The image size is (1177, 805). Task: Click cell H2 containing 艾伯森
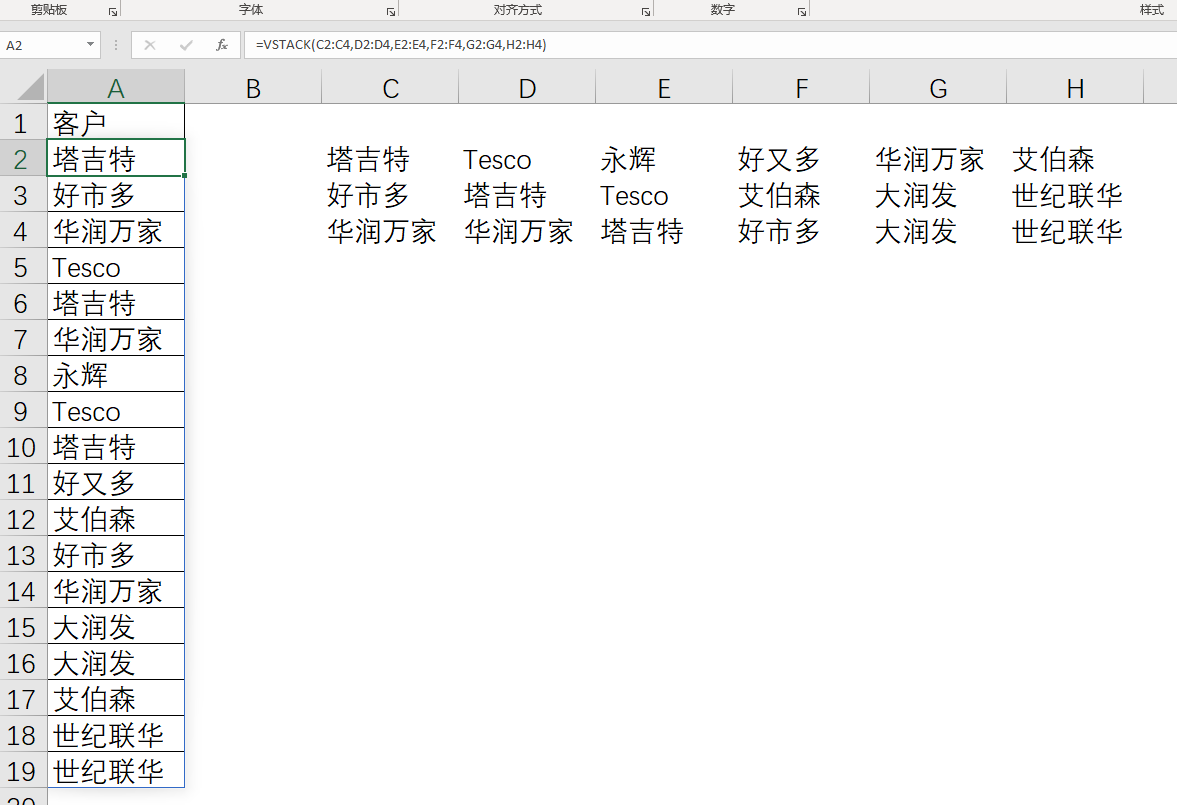coord(1075,158)
